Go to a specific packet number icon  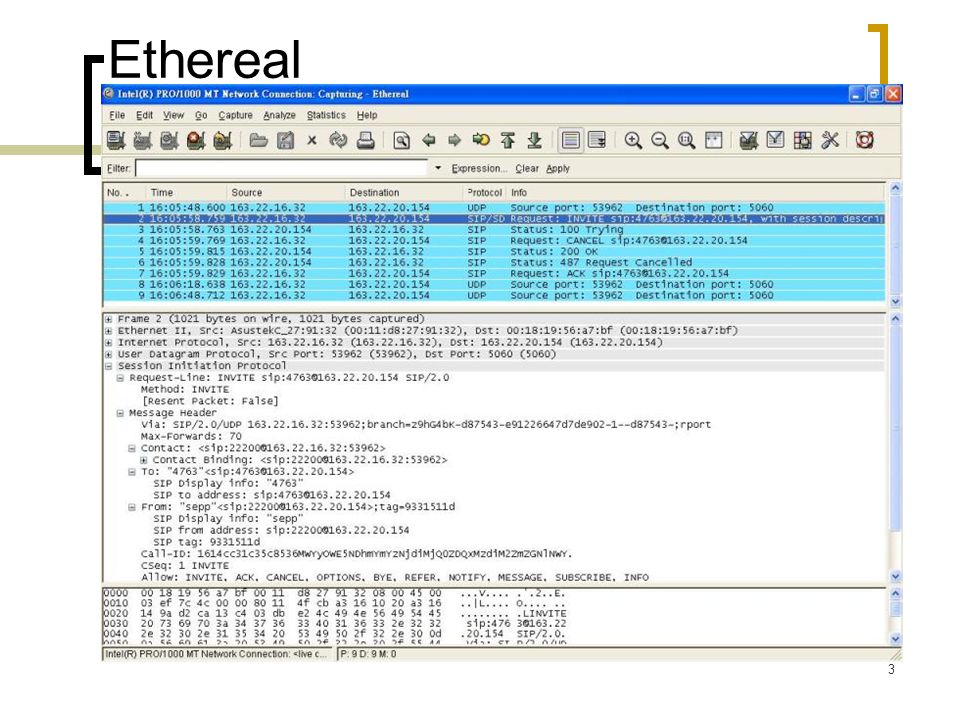pyautogui.click(x=481, y=140)
